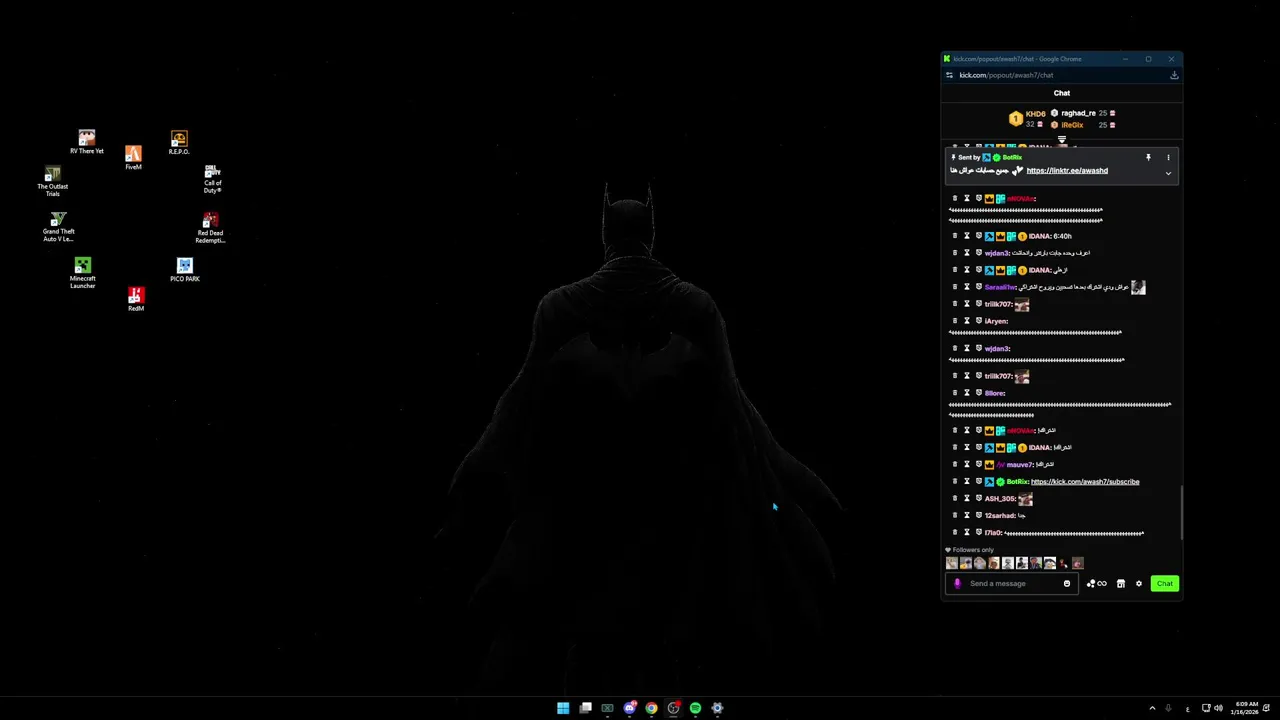Open the linktr.ee/awashd link
This screenshot has height=720, width=1280.
tap(1067, 170)
